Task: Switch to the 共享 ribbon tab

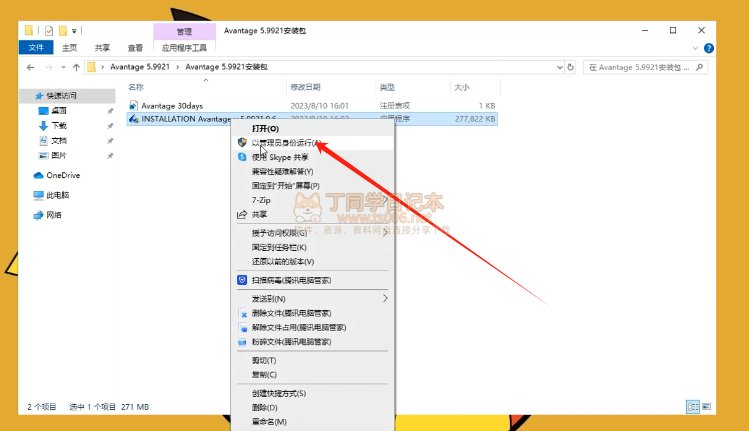Action: tap(102, 47)
